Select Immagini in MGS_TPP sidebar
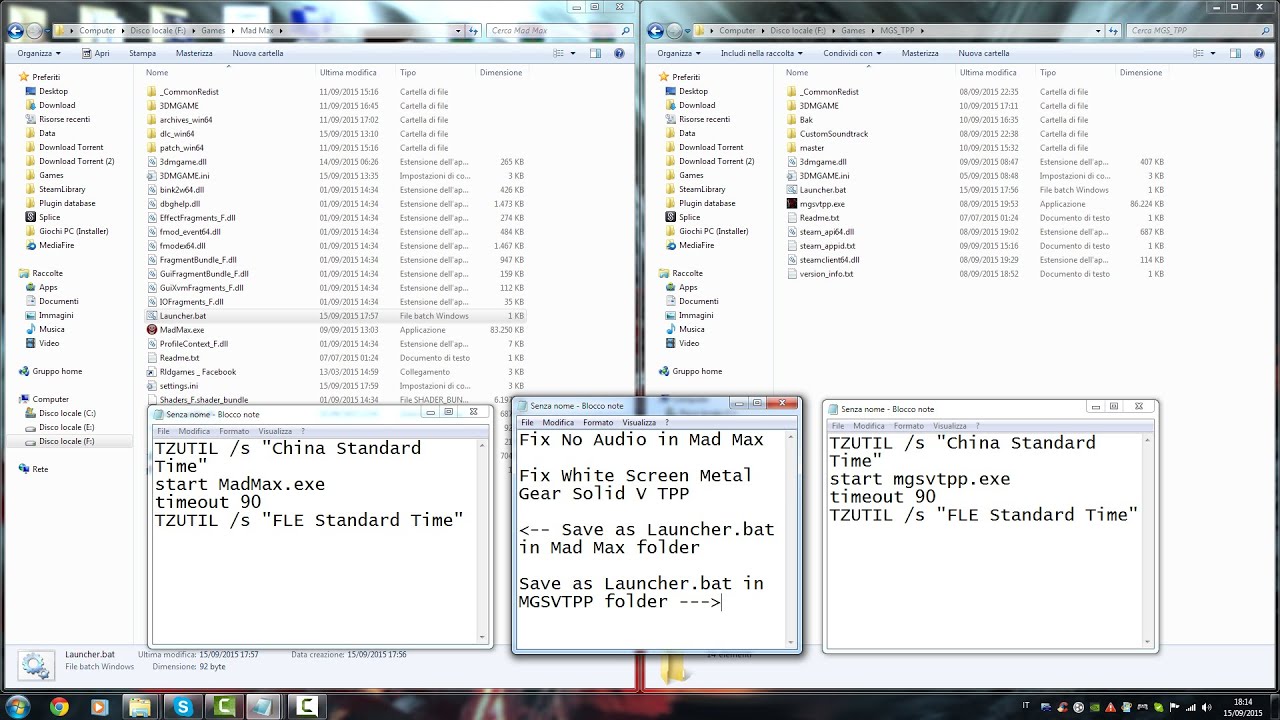 click(696, 315)
